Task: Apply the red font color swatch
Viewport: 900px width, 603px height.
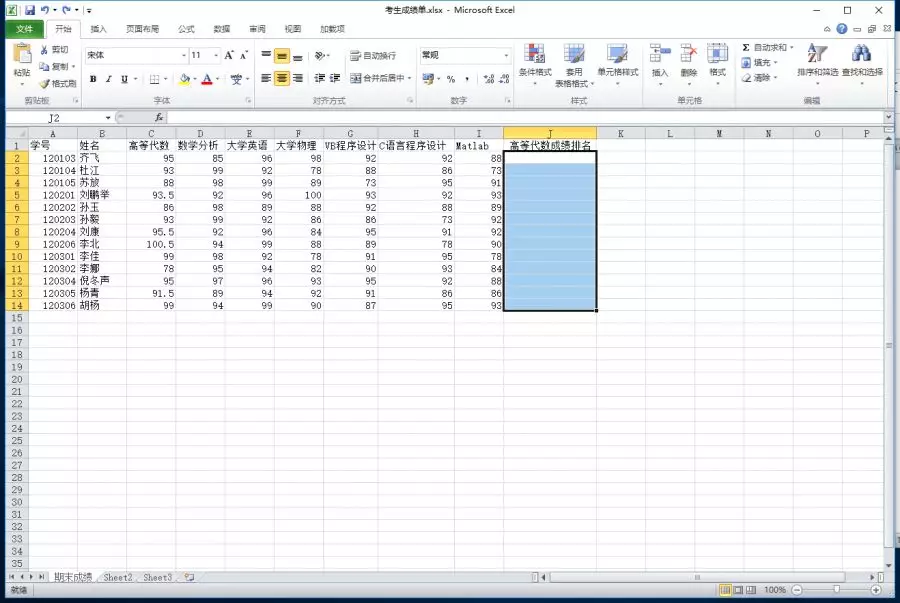Action: pyautogui.click(x=207, y=79)
